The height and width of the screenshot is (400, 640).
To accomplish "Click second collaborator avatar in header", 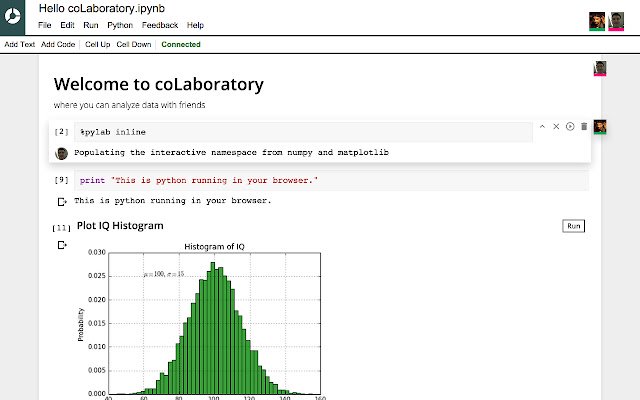I will [x=616, y=21].
